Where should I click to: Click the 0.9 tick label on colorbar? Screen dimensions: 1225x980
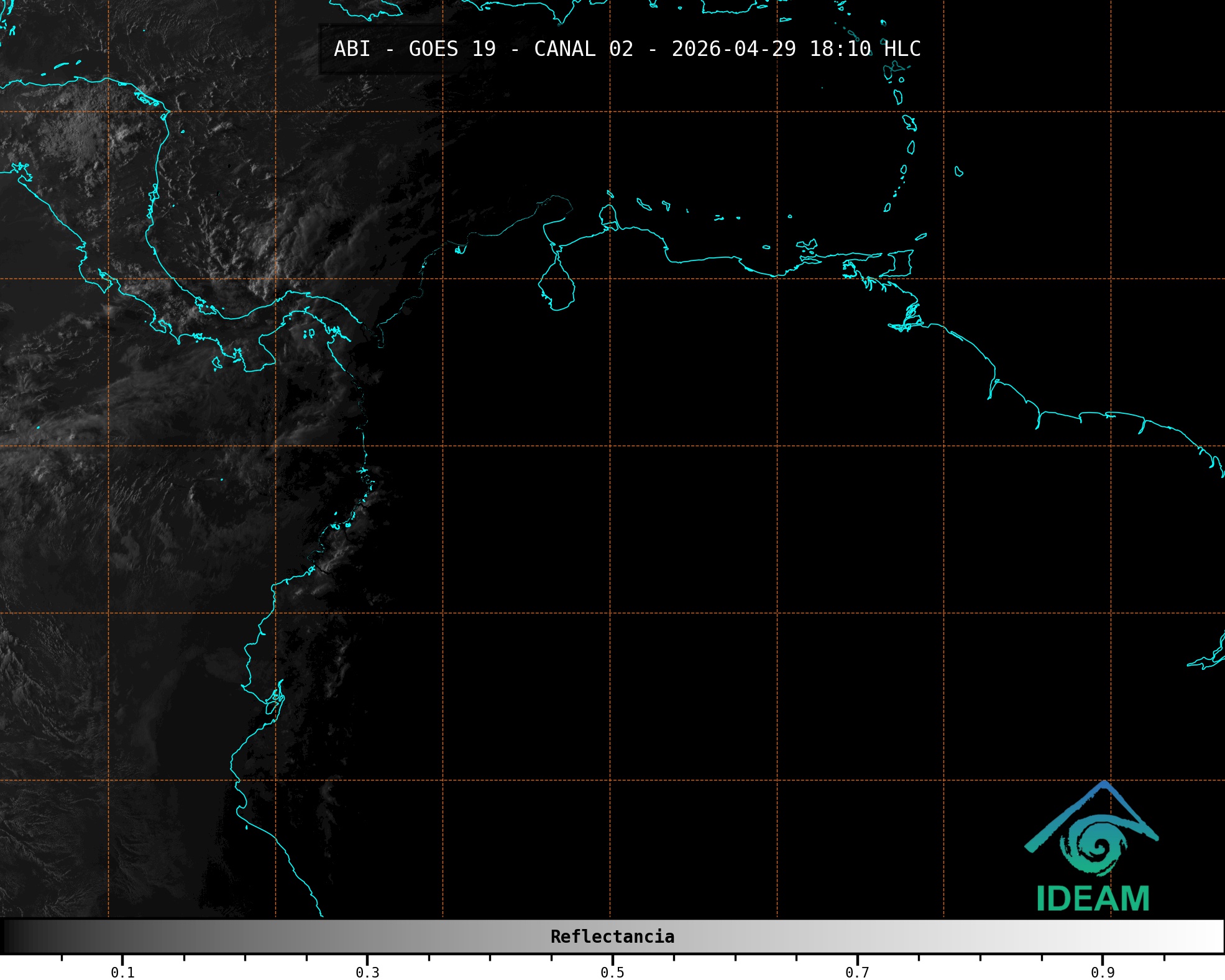click(1103, 973)
